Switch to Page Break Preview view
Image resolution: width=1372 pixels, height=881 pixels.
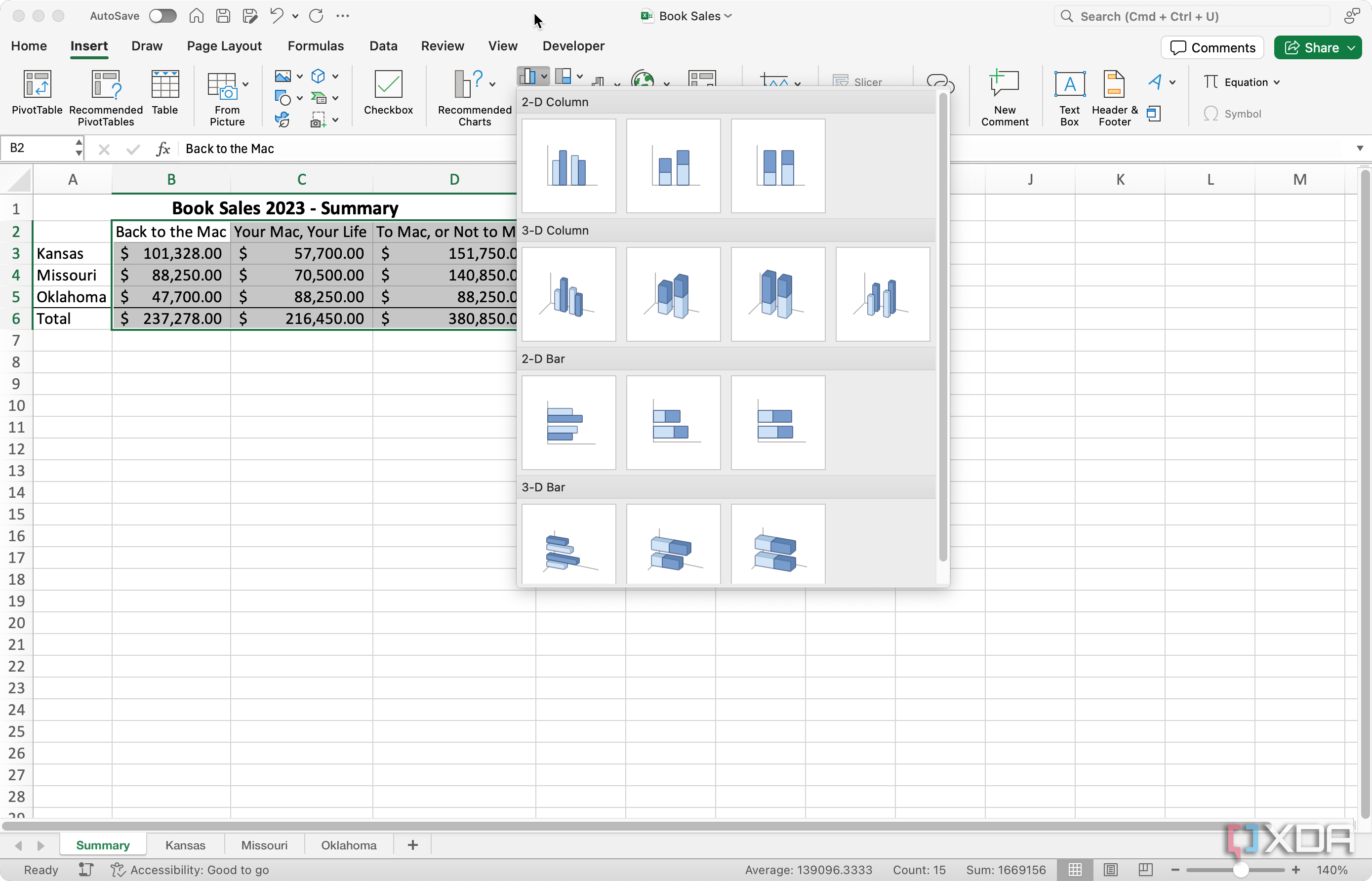coord(1145,870)
